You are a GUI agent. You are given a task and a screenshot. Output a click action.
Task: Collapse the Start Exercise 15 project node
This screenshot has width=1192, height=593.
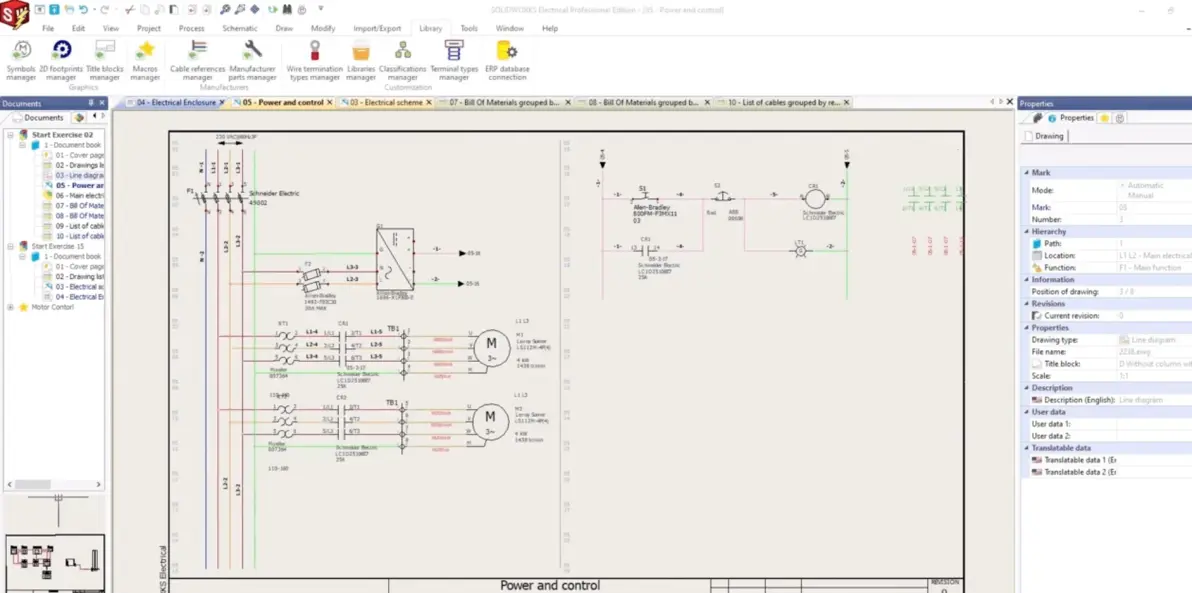(x=11, y=246)
